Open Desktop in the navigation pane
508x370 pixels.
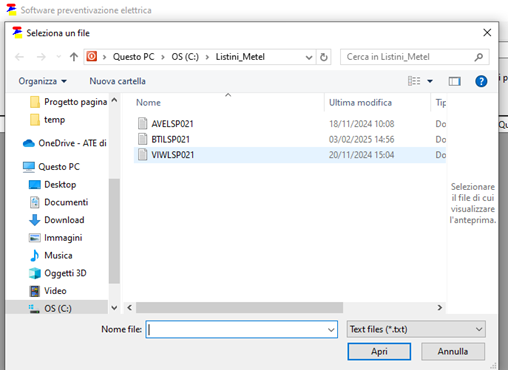pyautogui.click(x=52, y=184)
